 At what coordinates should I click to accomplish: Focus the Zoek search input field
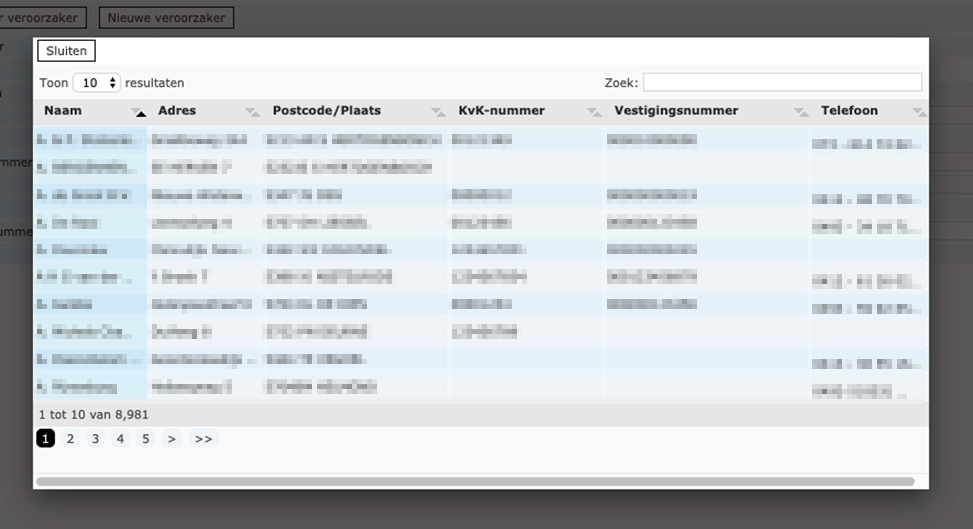tap(782, 83)
